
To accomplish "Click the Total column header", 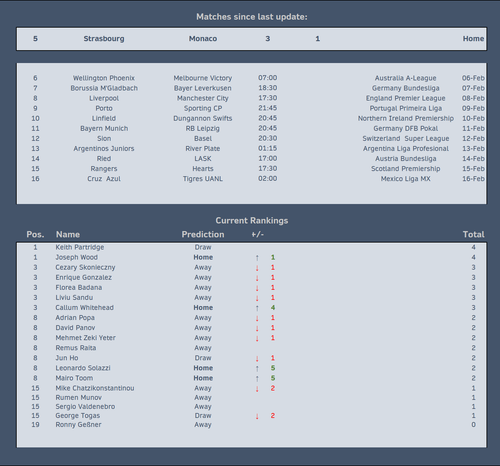I will (473, 234).
